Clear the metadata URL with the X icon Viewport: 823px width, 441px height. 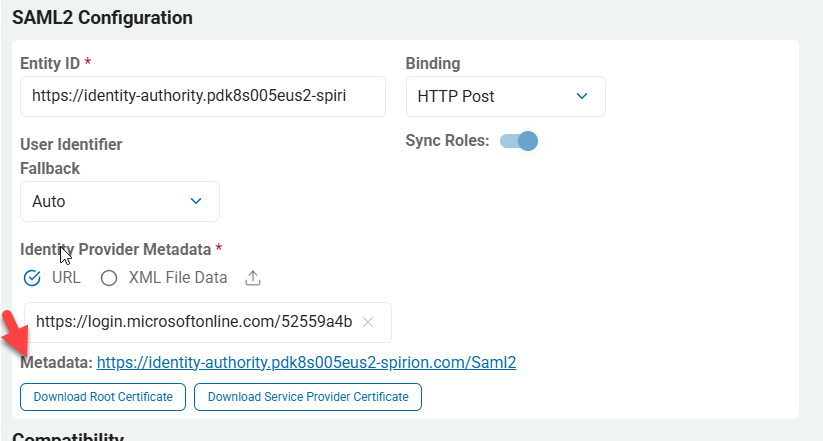(368, 322)
